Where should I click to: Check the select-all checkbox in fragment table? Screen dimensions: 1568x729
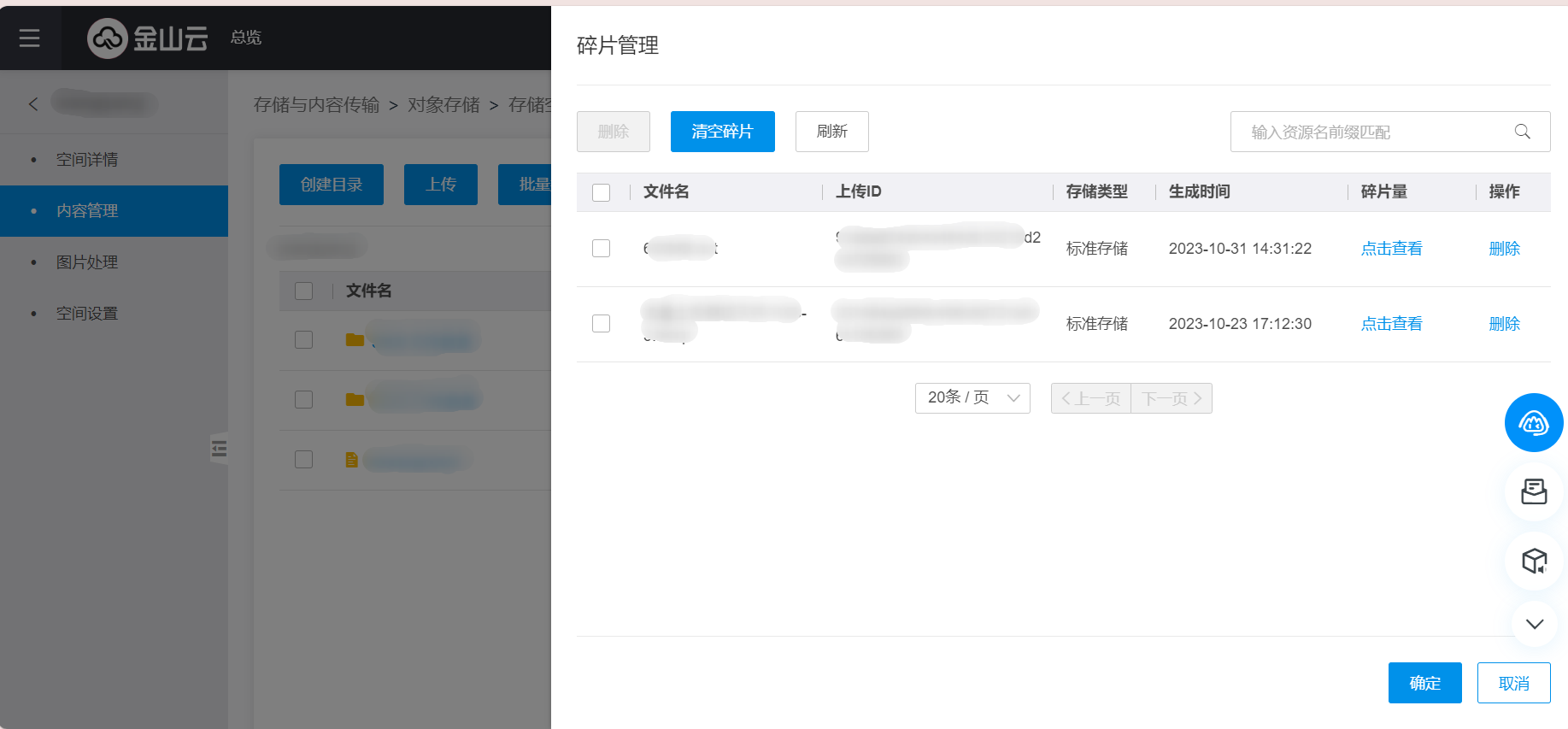coord(602,192)
